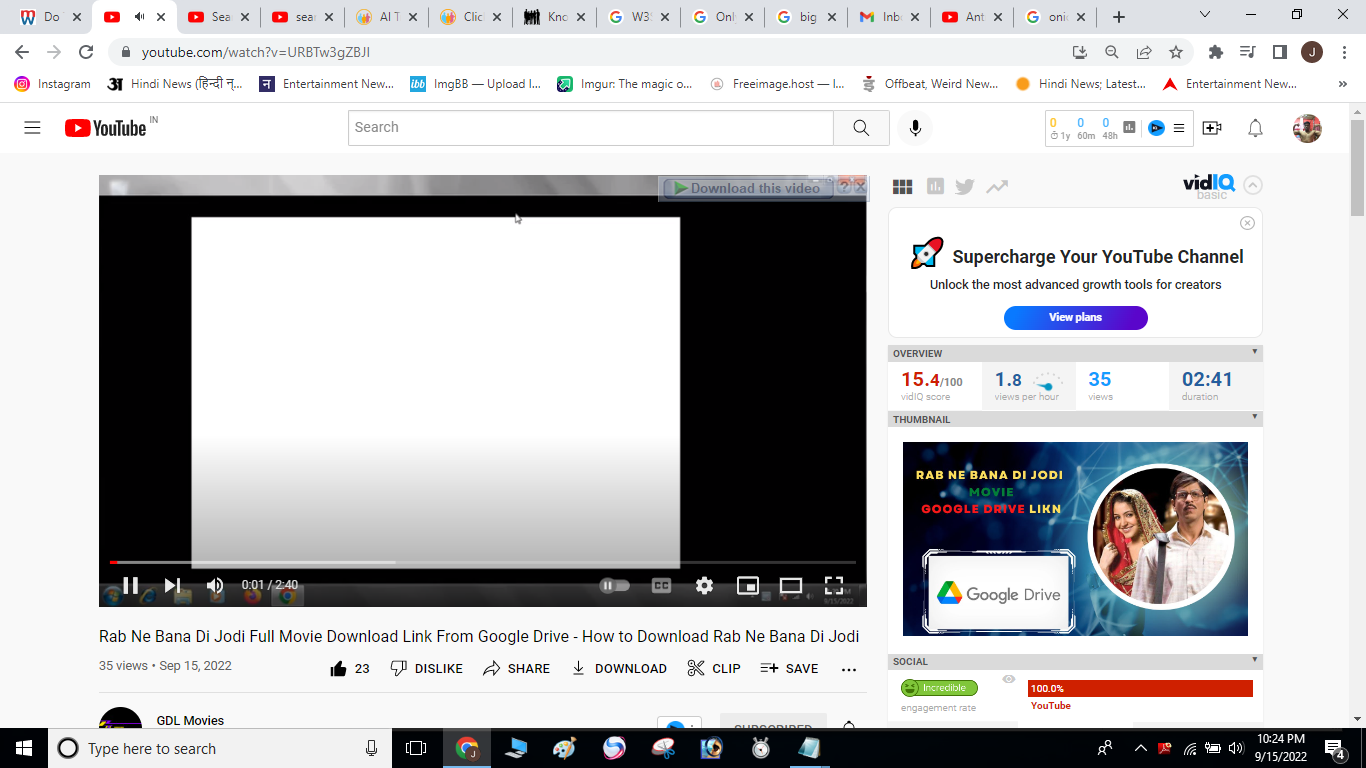Bookmark this page with star icon

tap(1176, 52)
